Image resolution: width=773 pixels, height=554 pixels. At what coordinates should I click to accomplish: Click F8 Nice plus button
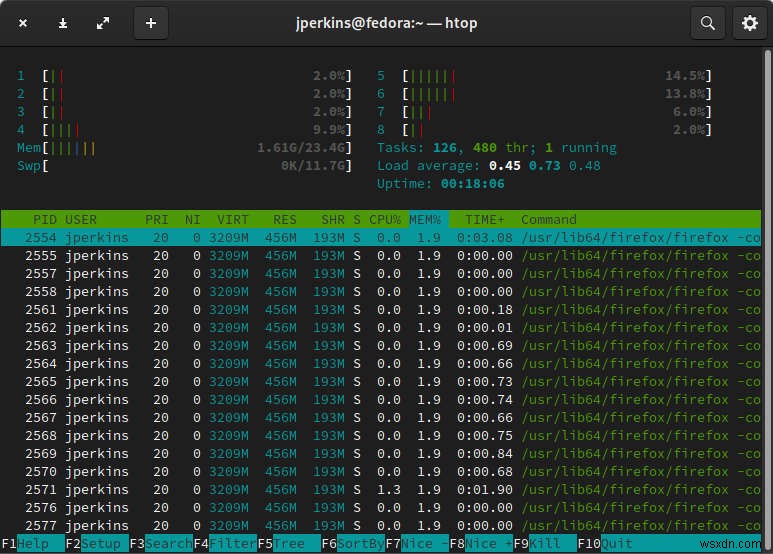(x=482, y=544)
